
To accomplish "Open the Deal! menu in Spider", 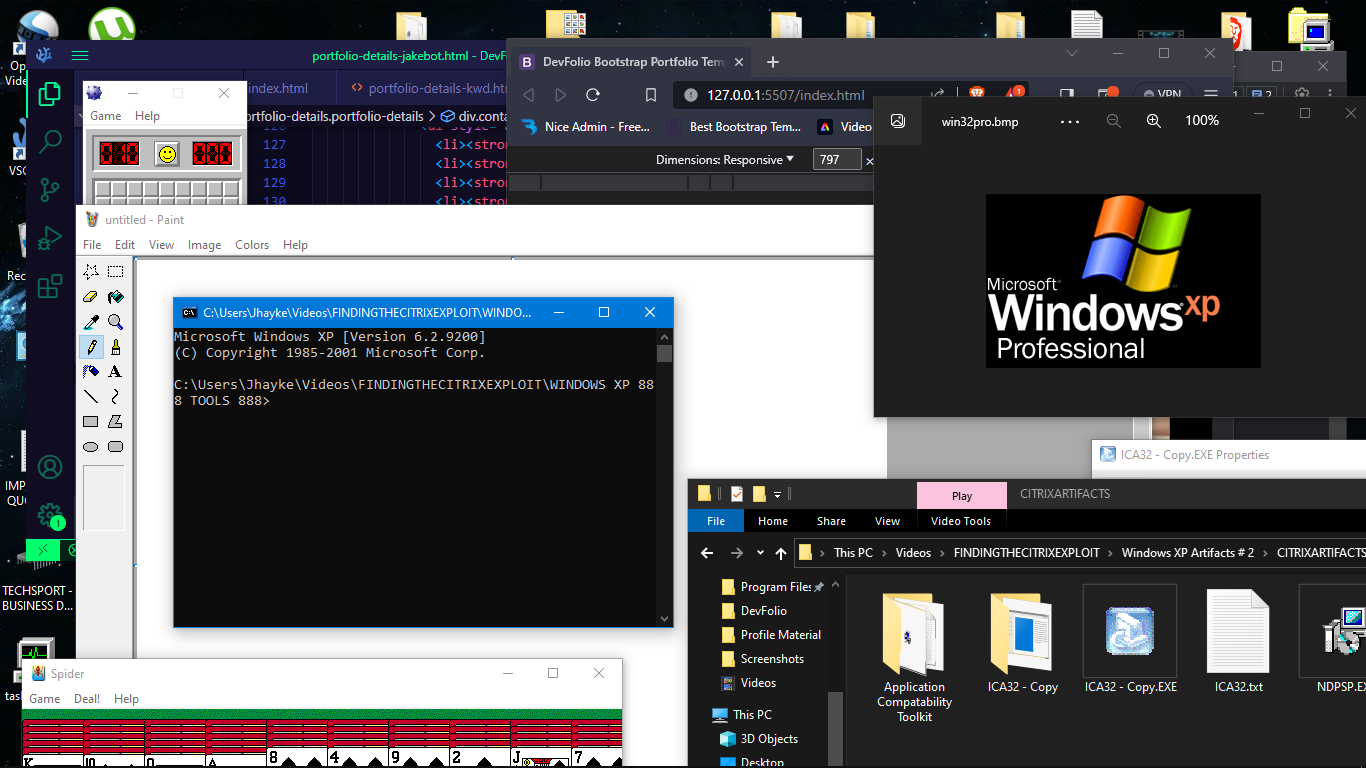I will 87,699.
